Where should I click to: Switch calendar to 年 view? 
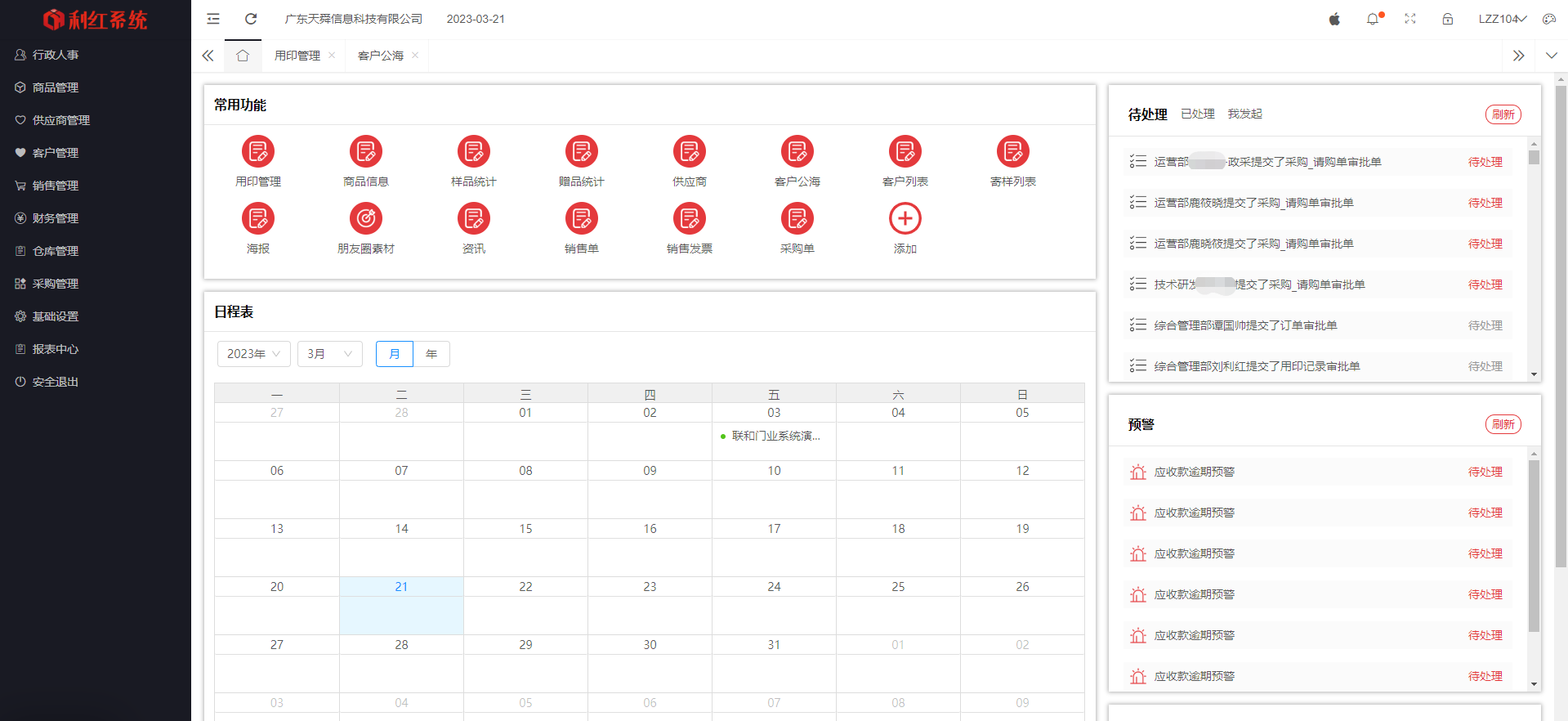431,354
